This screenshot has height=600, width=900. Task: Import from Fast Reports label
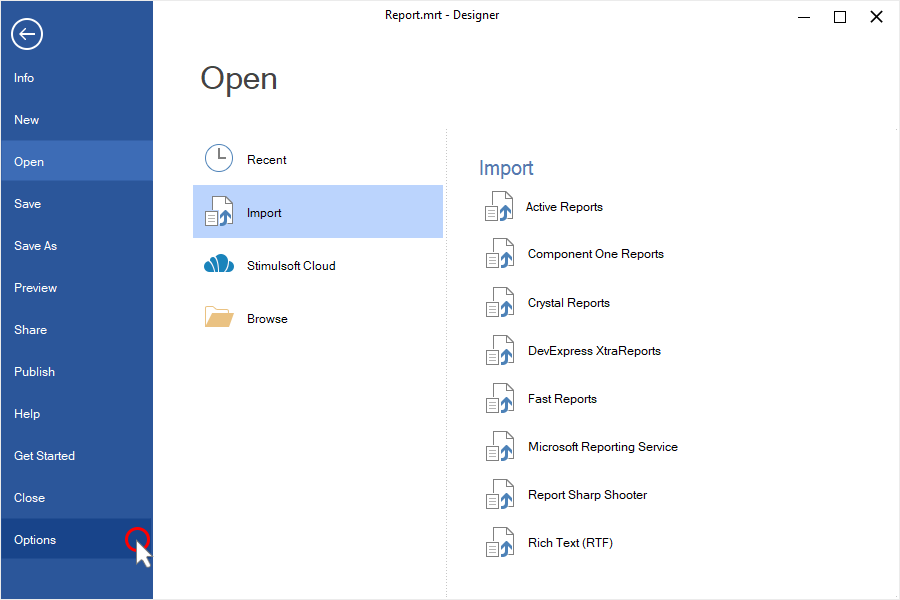562,398
